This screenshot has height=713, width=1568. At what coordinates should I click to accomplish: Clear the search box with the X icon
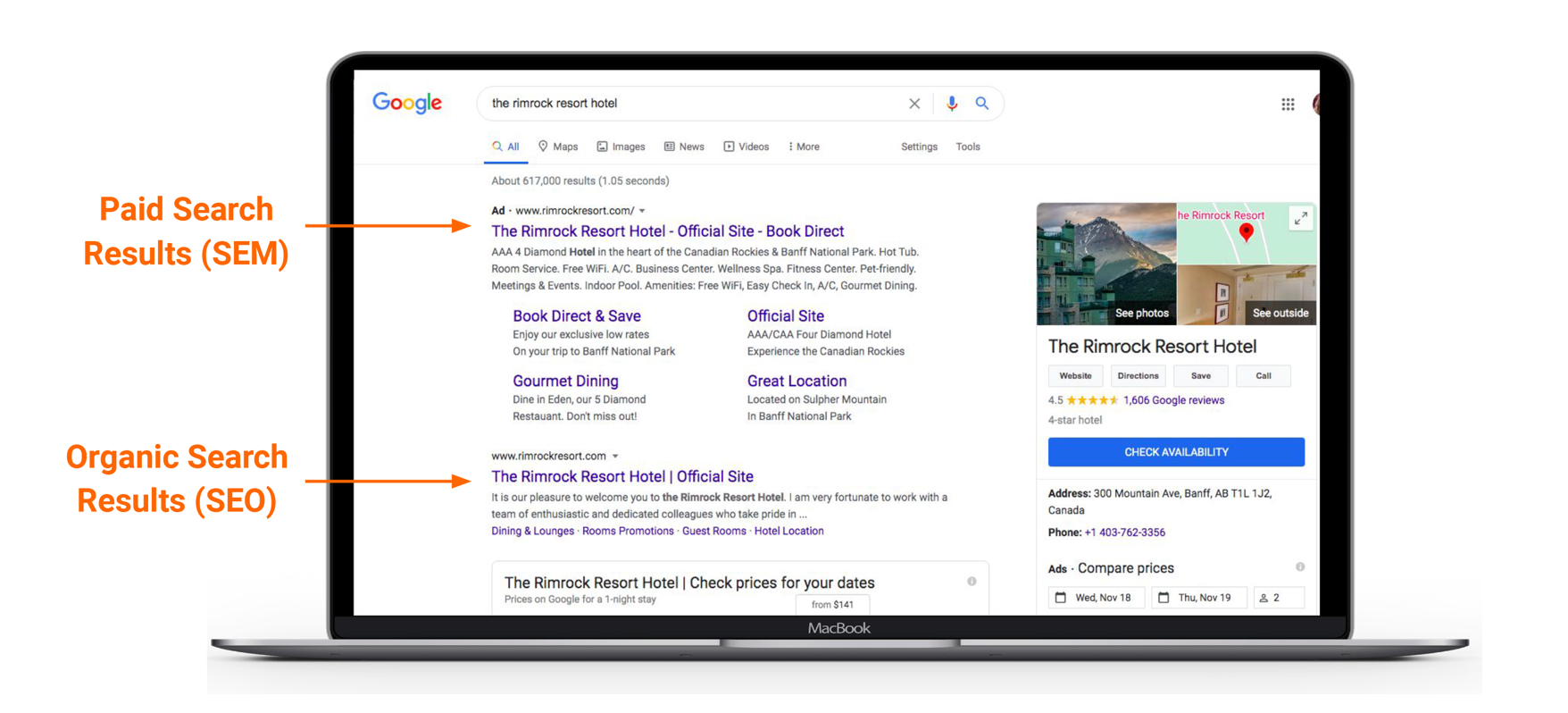(914, 104)
